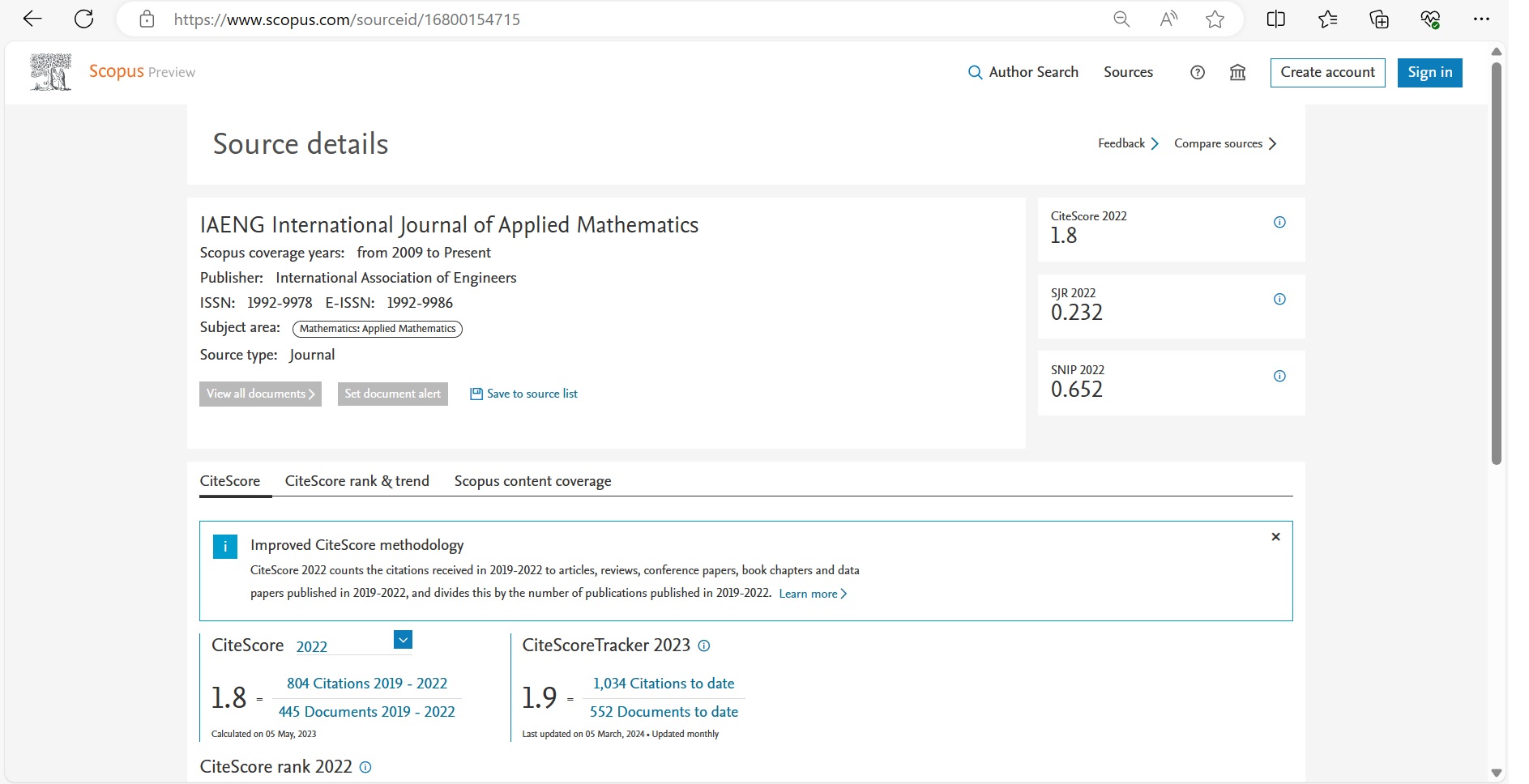This screenshot has height=784, width=1529.
Task: Click the Mathematics: Applied Mathematics subject tag
Action: click(x=378, y=329)
